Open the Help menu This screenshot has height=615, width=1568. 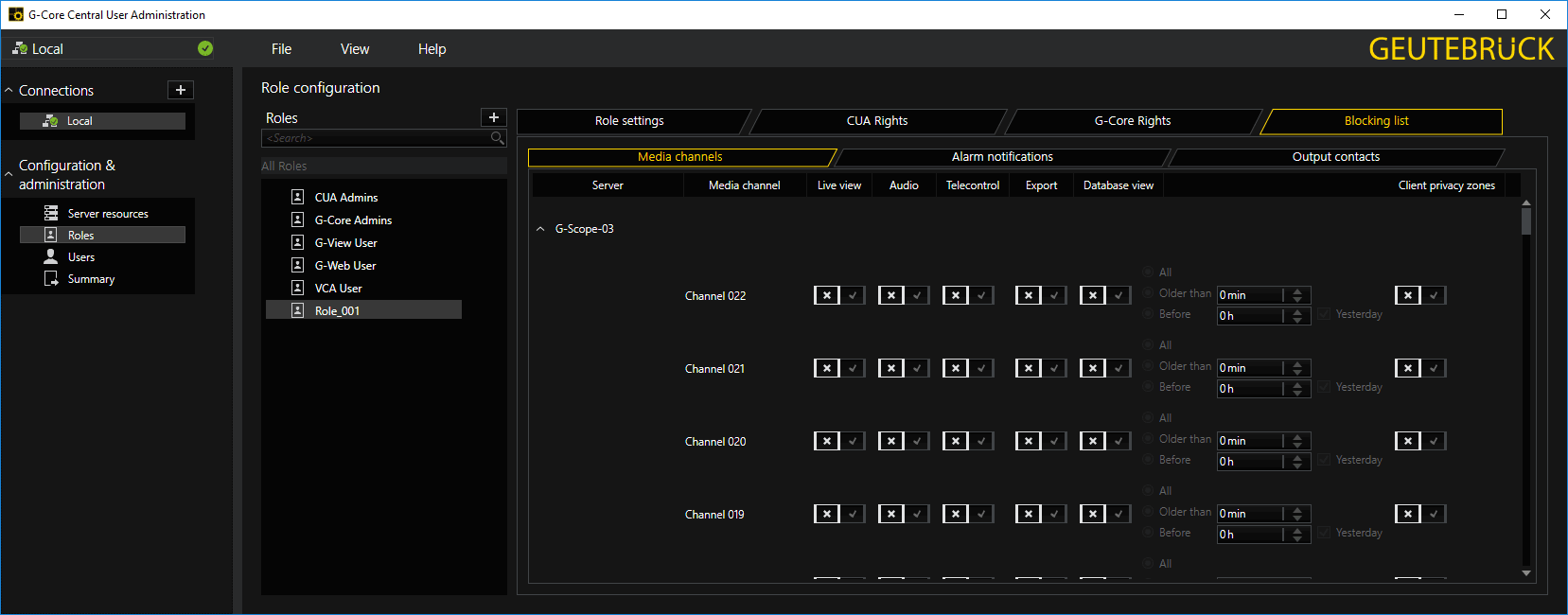point(432,49)
